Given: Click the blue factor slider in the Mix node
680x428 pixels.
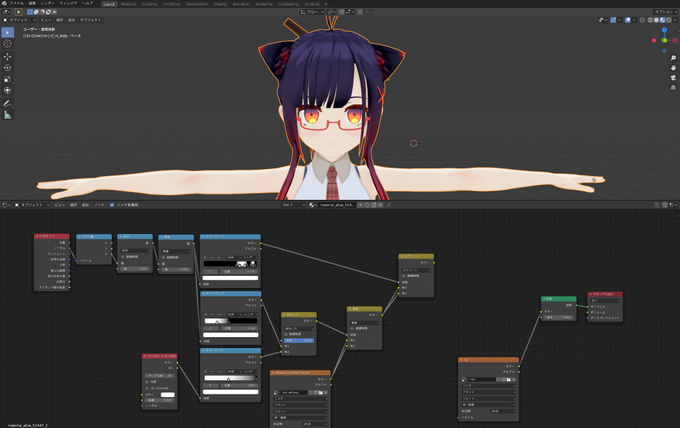Looking at the screenshot, I should tap(299, 340).
